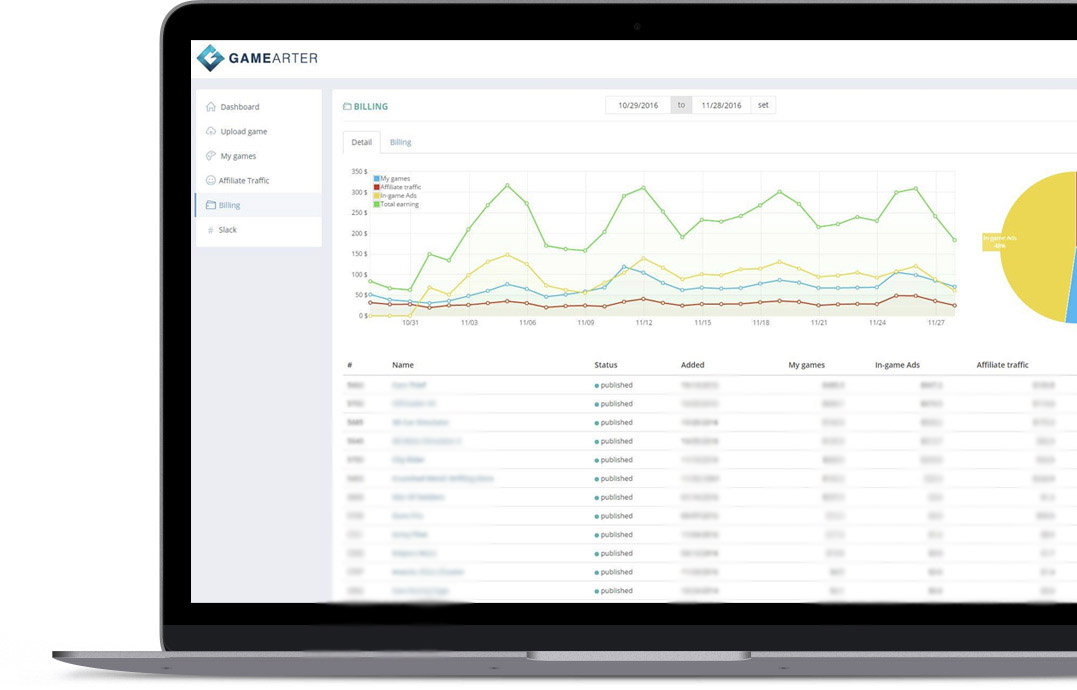This screenshot has height=690, width=1077.
Task: Sort by the In-game Ads table column header
Action: (897, 365)
